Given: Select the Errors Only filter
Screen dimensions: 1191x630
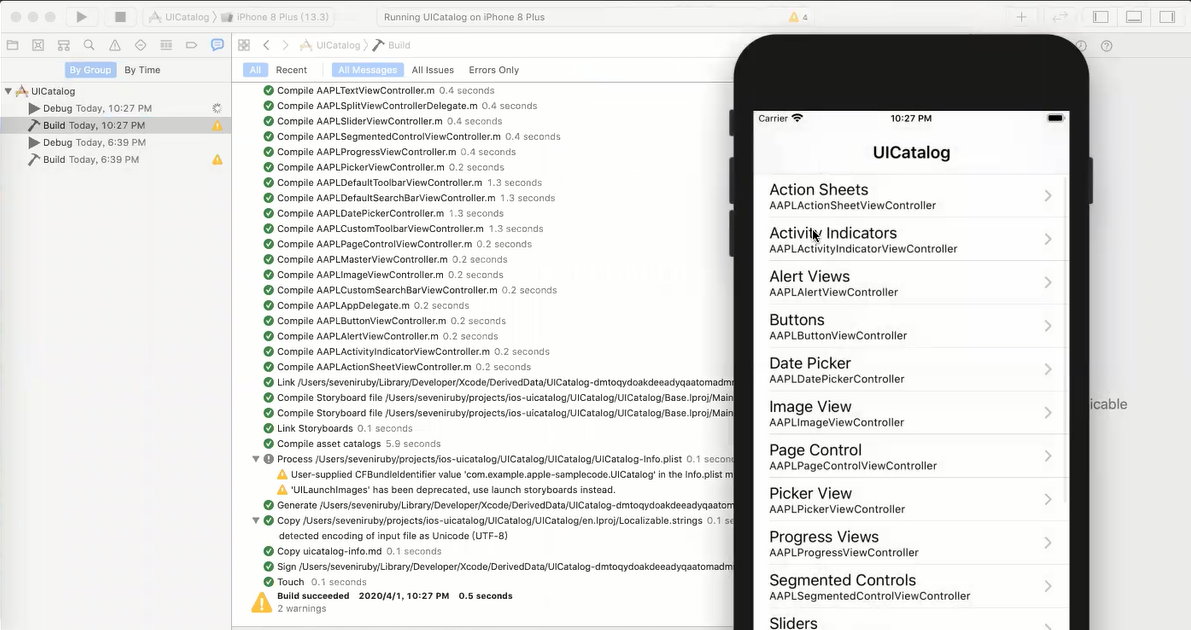Looking at the screenshot, I should coord(494,70).
